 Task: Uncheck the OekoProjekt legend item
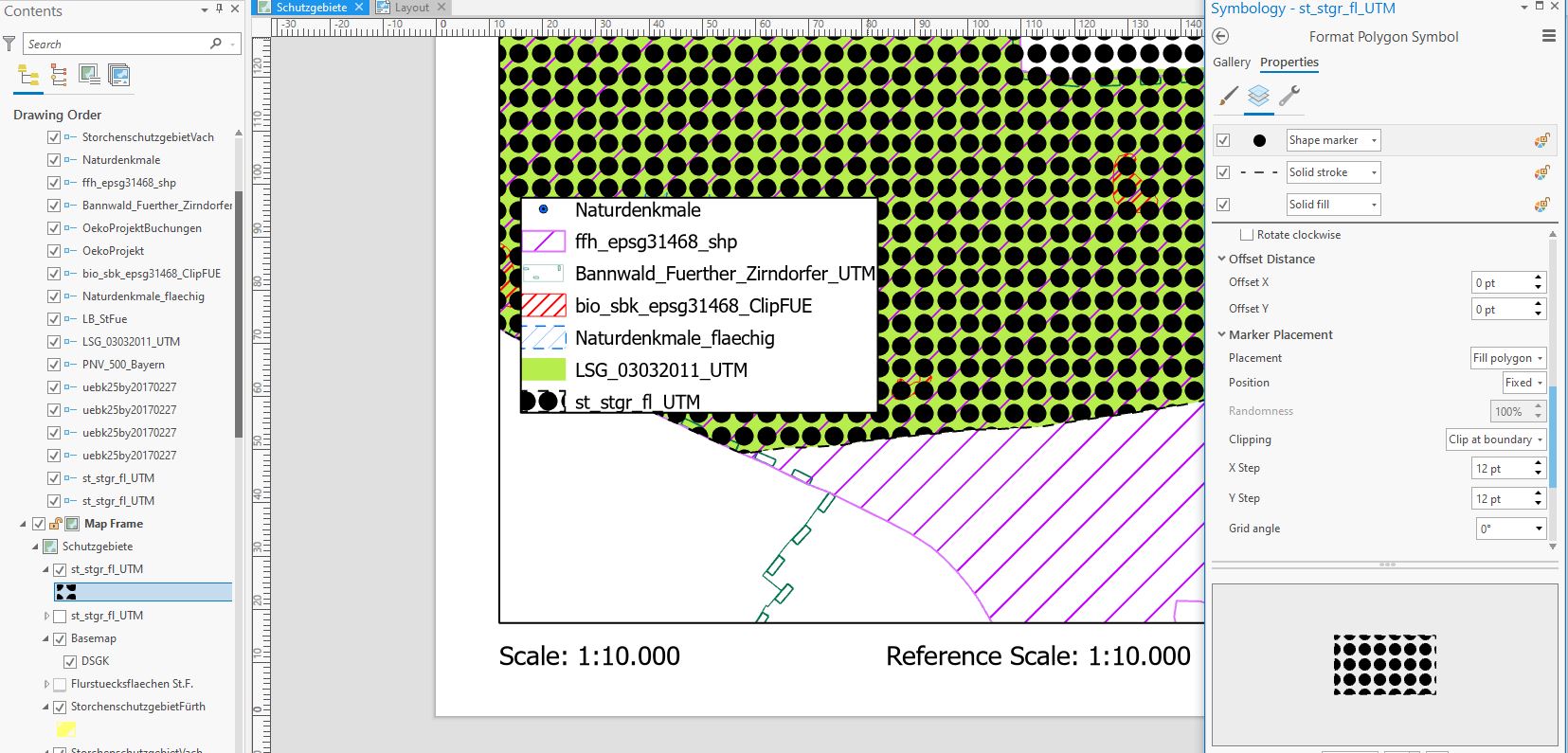point(54,251)
